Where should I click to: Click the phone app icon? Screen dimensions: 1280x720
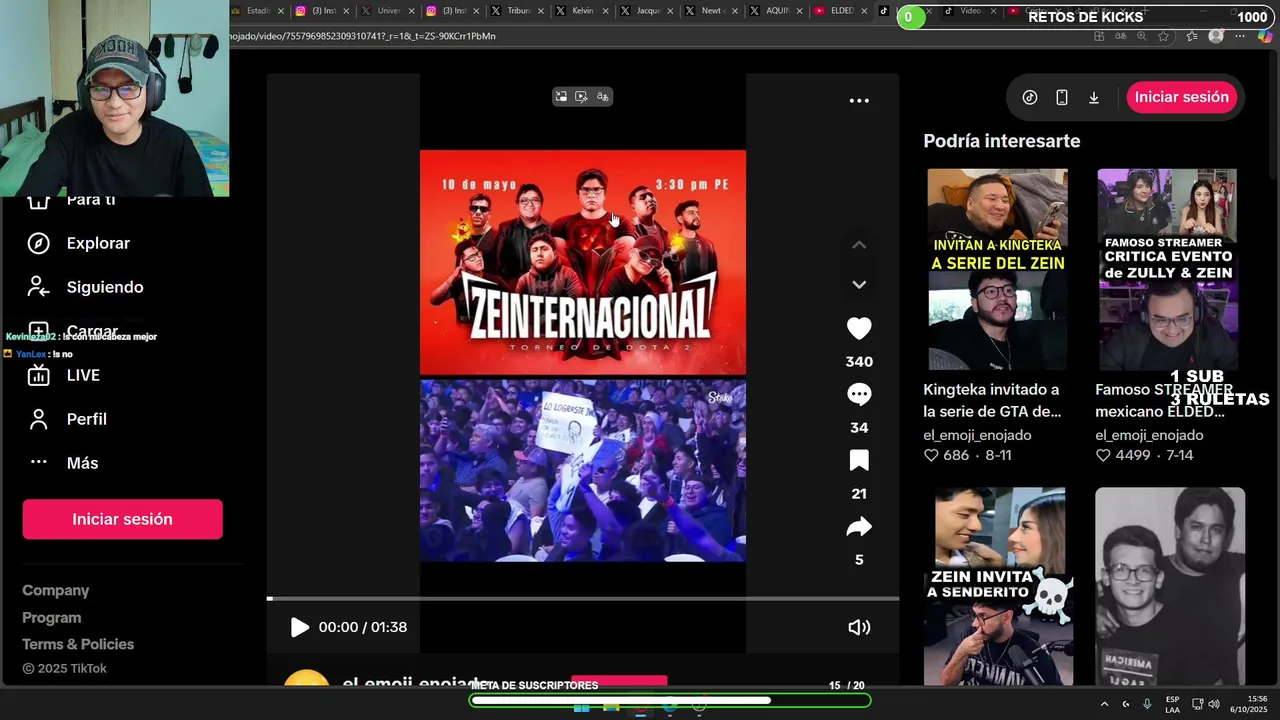[1062, 97]
